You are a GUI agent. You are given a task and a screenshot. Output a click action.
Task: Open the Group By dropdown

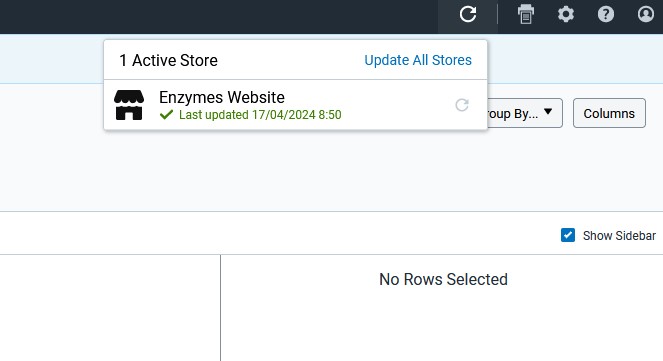coord(525,113)
